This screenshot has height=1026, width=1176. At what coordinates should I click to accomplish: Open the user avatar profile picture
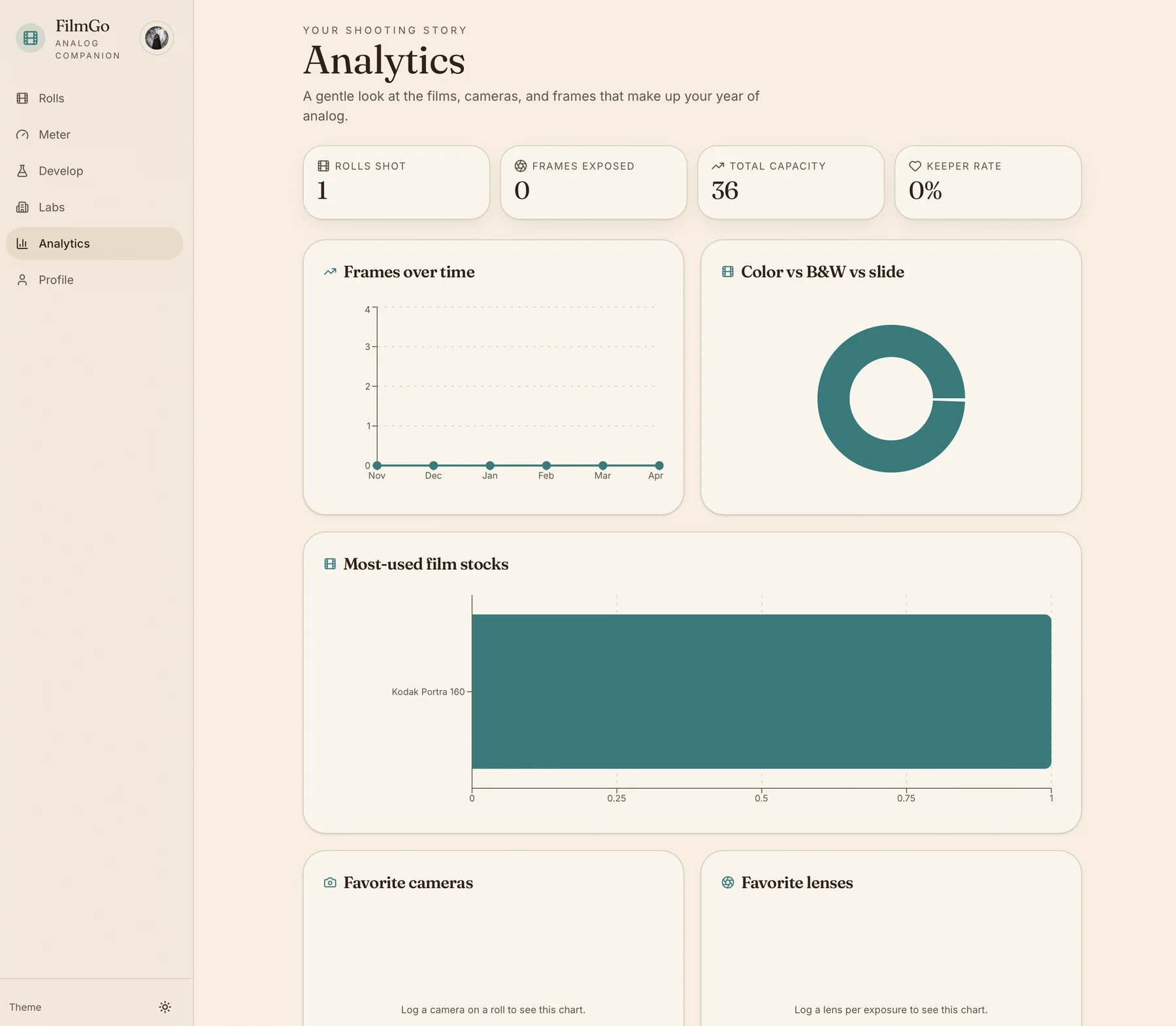click(157, 38)
